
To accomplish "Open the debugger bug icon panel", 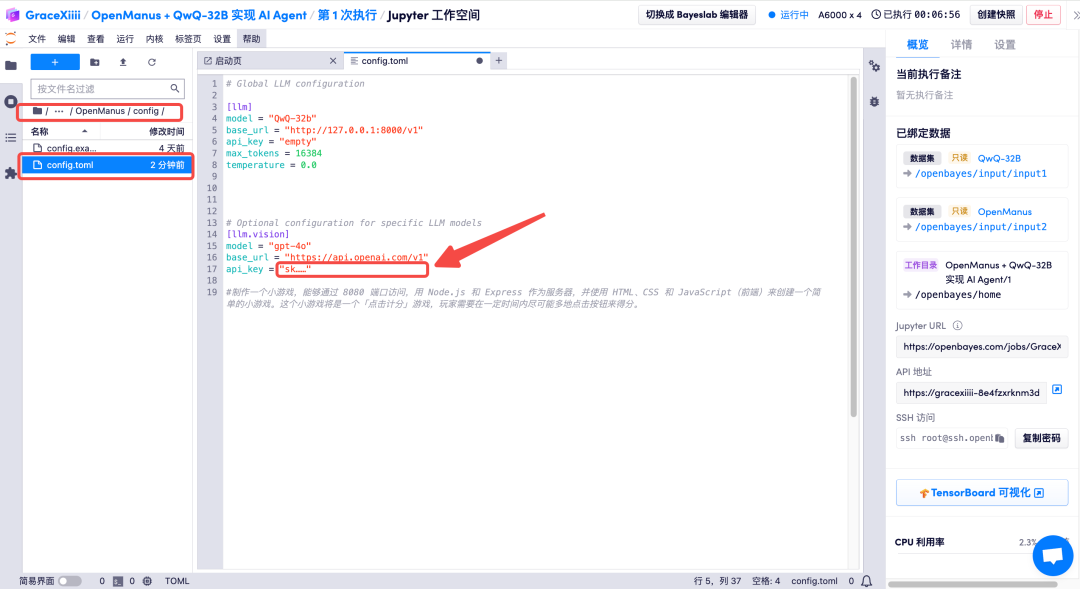I will (874, 101).
